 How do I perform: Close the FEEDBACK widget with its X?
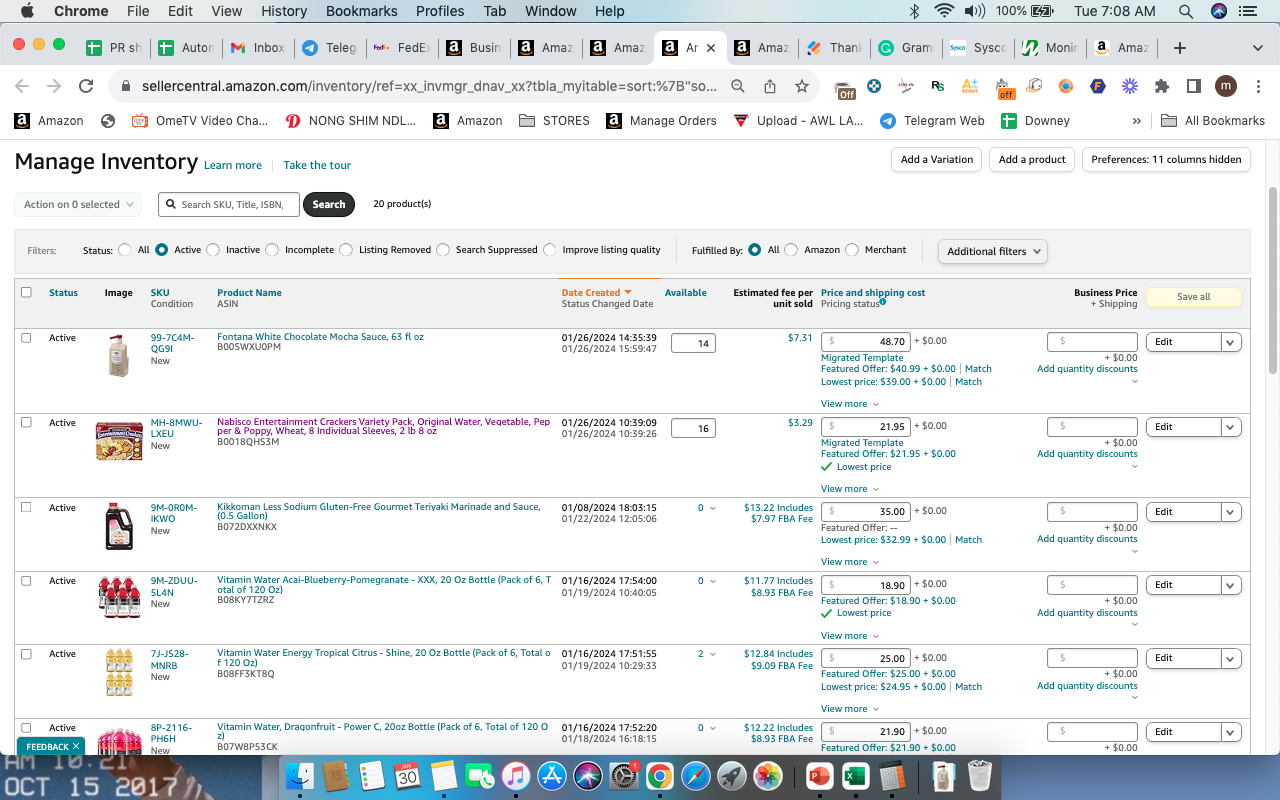(77, 746)
